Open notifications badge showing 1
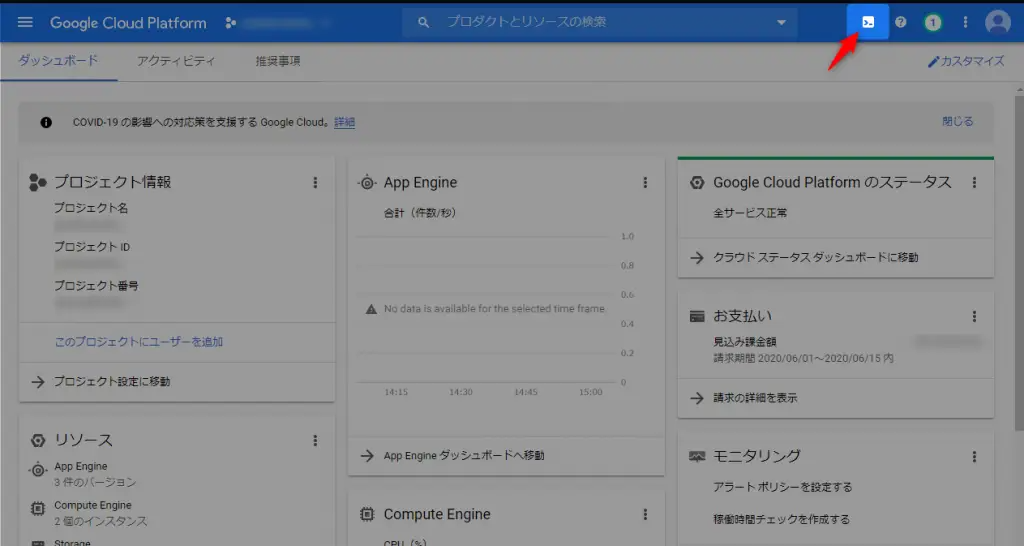 pyautogui.click(x=933, y=23)
